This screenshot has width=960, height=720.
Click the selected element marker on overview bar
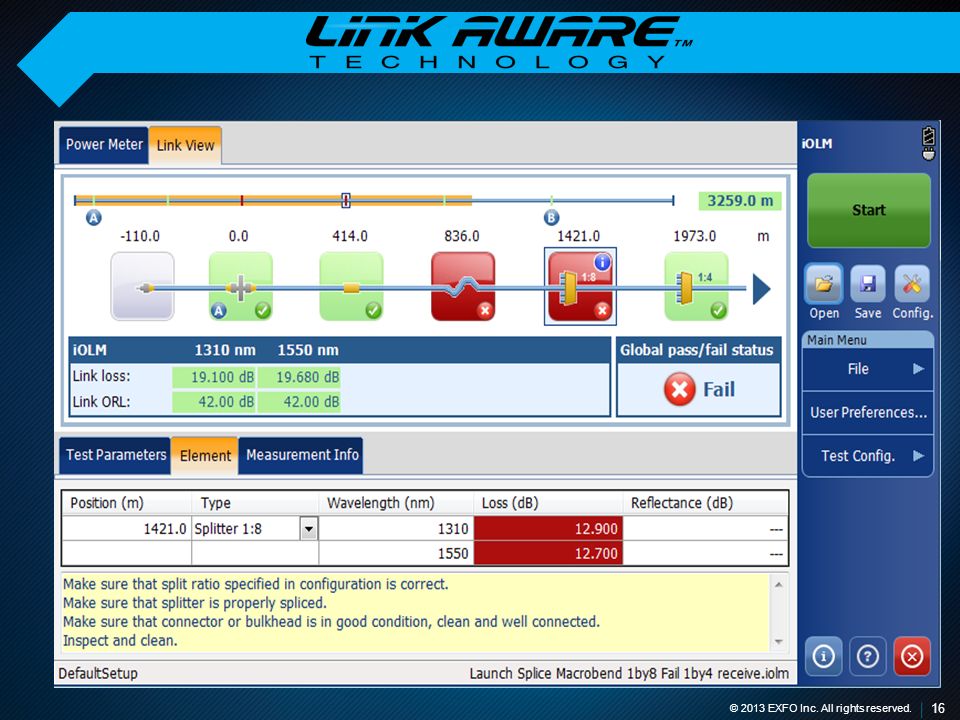pyautogui.click(x=346, y=200)
